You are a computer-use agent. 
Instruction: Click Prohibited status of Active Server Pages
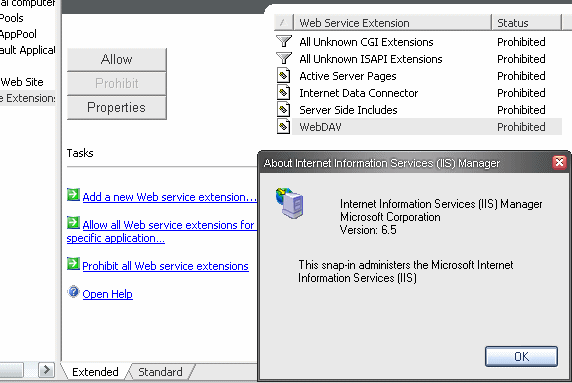click(x=521, y=76)
